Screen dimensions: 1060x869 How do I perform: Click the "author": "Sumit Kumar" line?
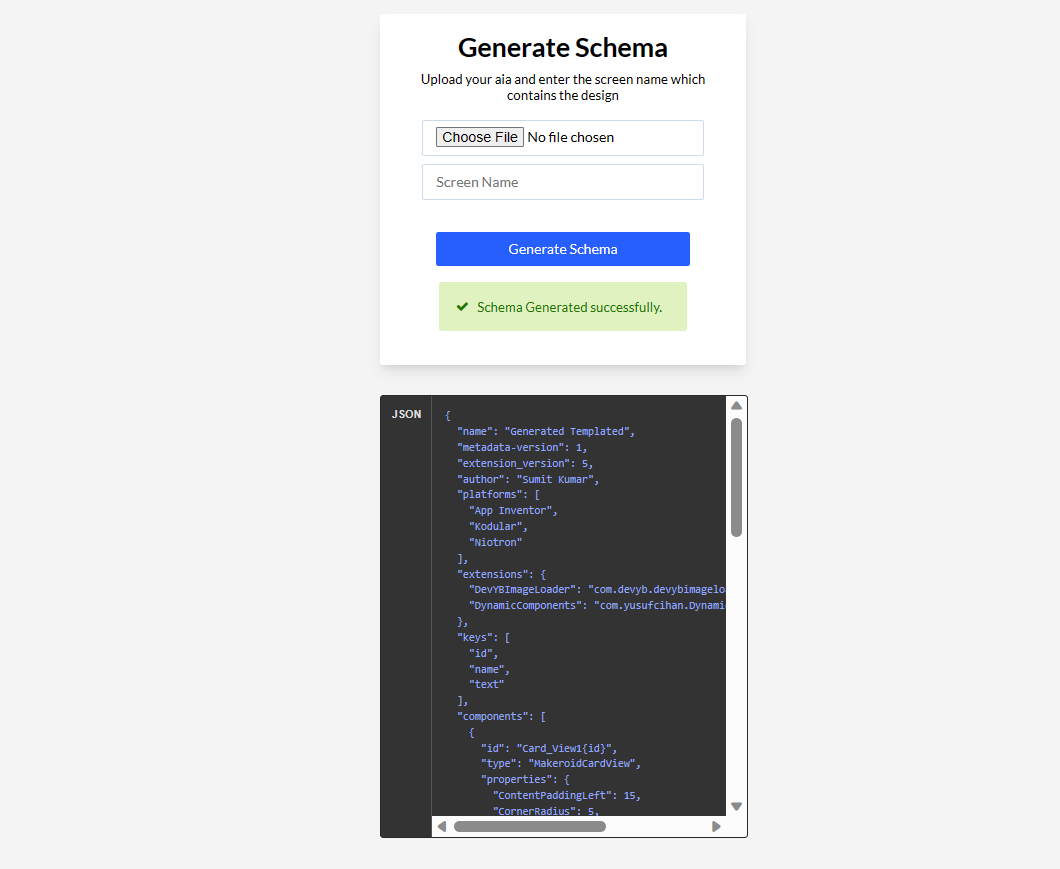pos(529,479)
